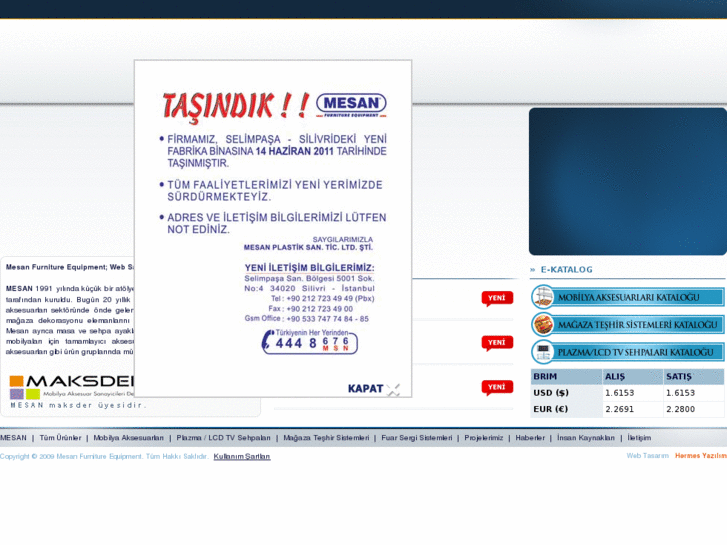Click the SATIŞ column header
727x545 pixels.
click(678, 377)
